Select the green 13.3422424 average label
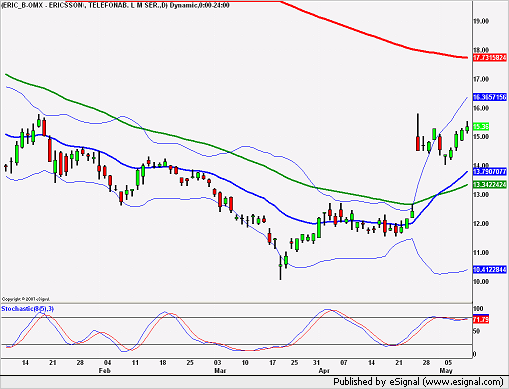 point(490,184)
